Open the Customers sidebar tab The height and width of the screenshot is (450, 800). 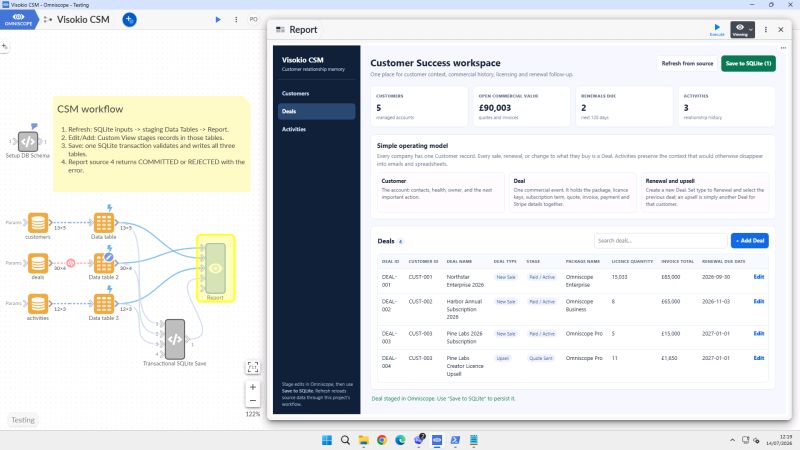(x=316, y=93)
